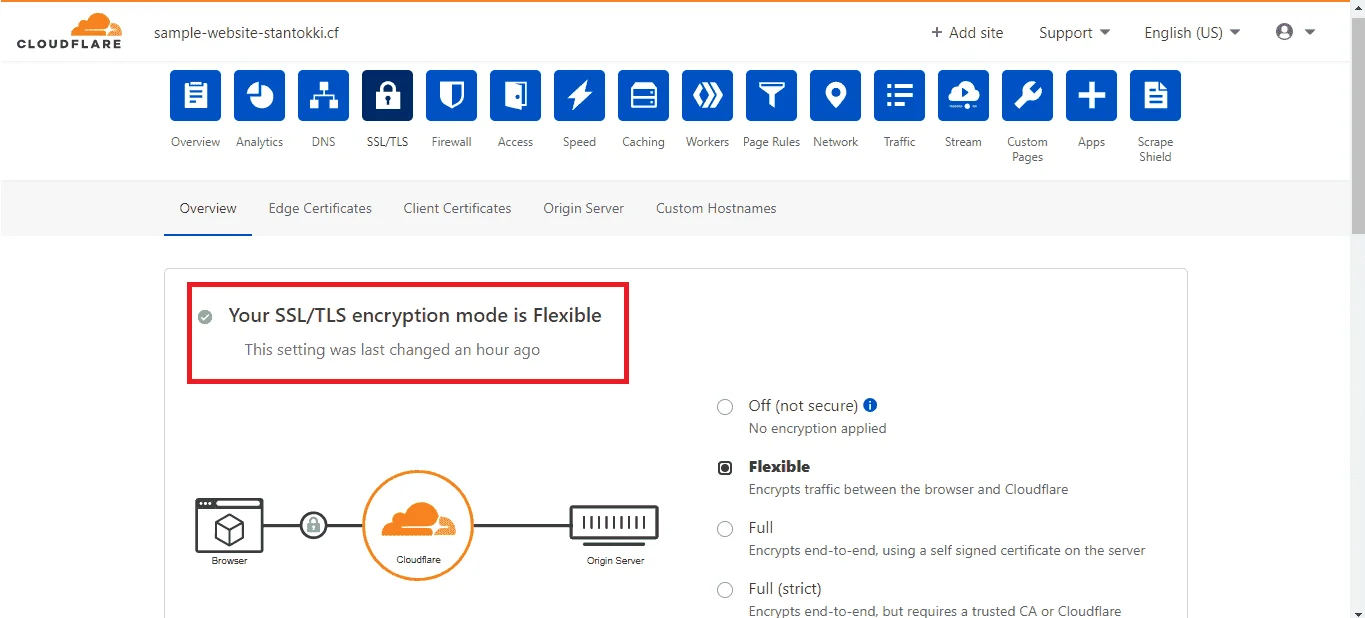Choose Full (strict) encryption mode
This screenshot has width=1365, height=618.
click(x=725, y=590)
